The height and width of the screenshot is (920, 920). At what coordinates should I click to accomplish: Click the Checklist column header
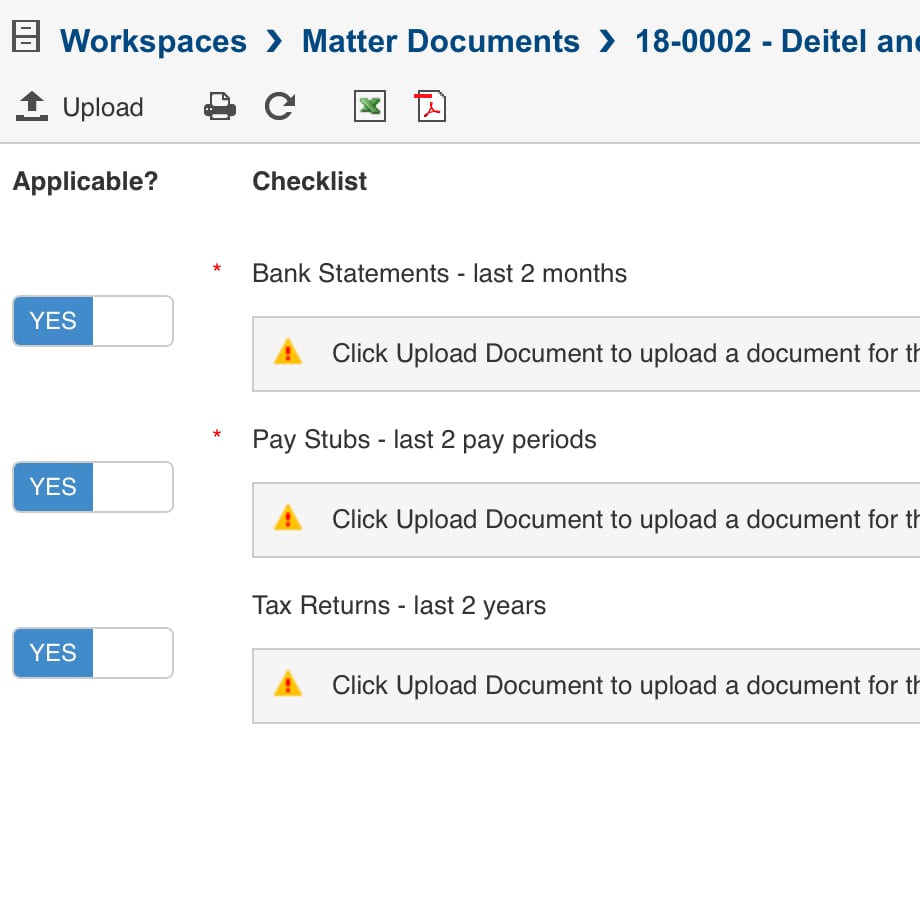coord(309,181)
